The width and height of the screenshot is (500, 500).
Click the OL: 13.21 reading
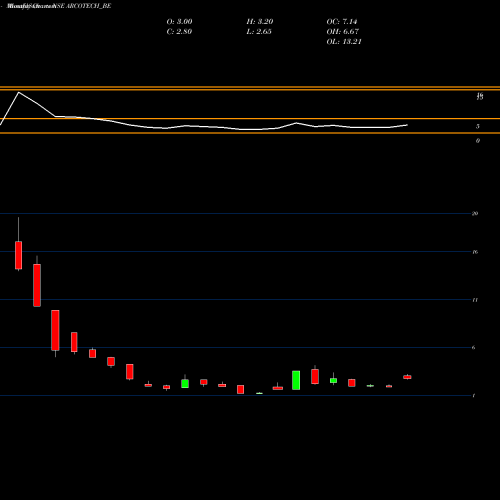pyautogui.click(x=344, y=42)
